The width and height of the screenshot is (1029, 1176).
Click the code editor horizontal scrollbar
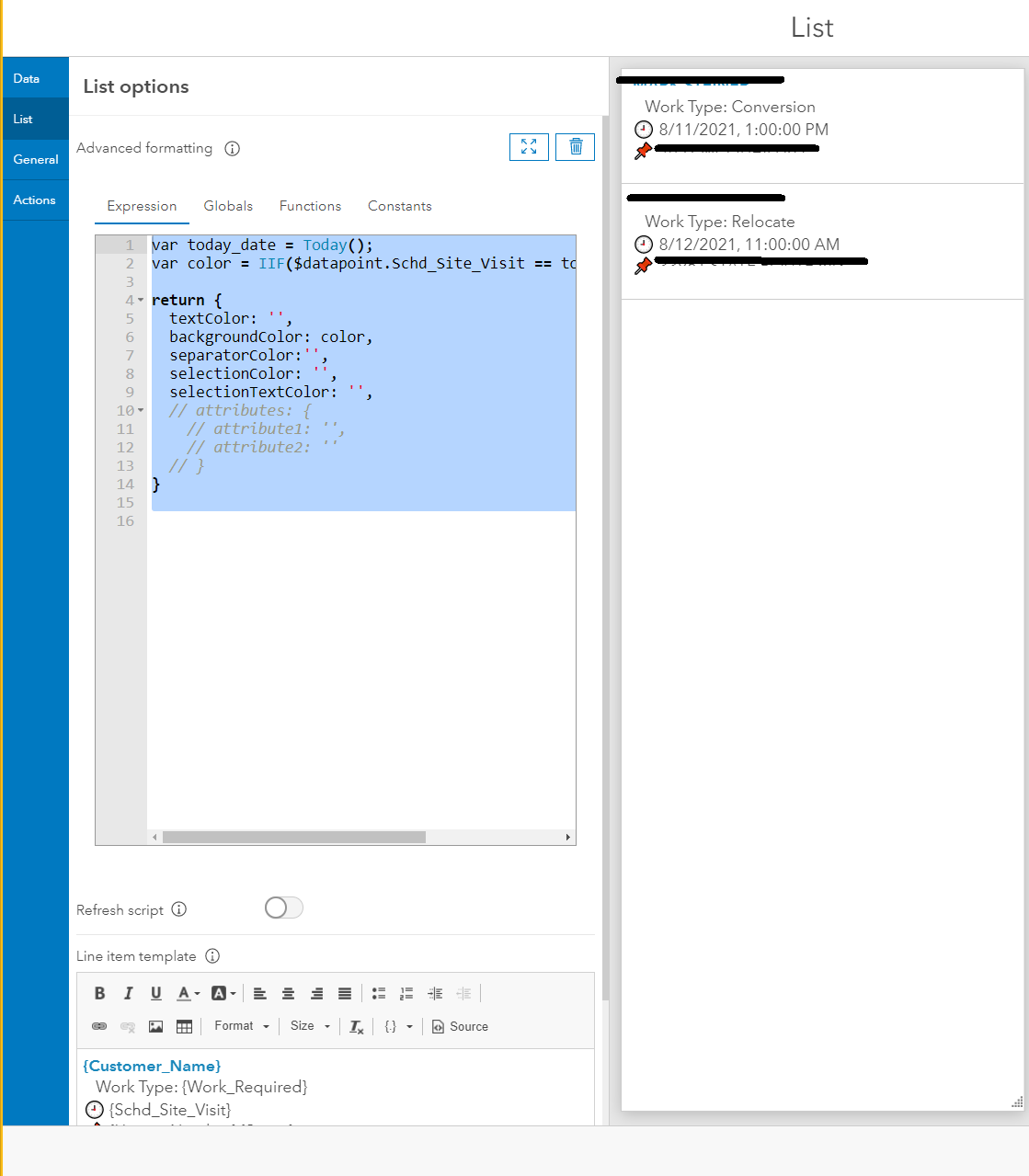coord(294,837)
